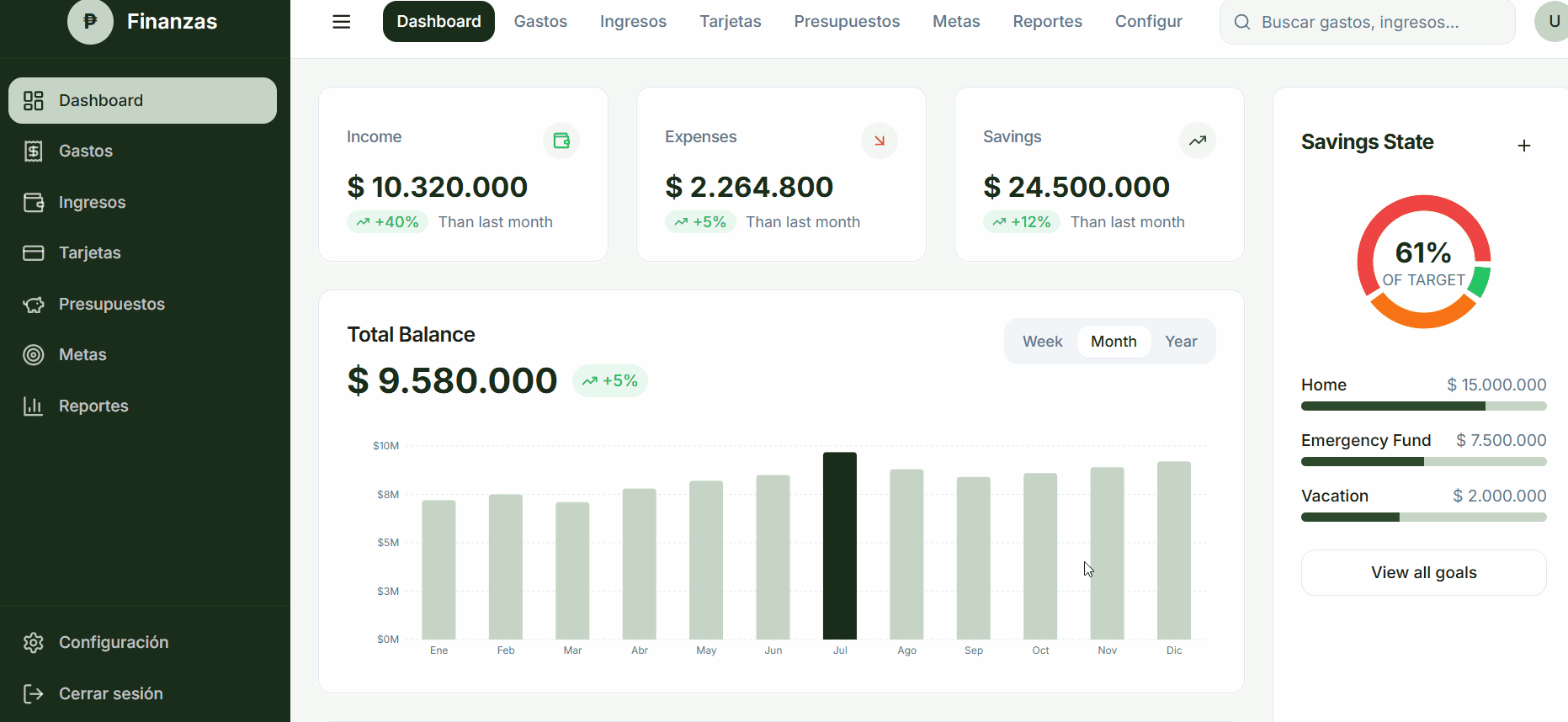Open the Dashboard tab in top navigation
The image size is (1568, 722).
click(x=439, y=21)
